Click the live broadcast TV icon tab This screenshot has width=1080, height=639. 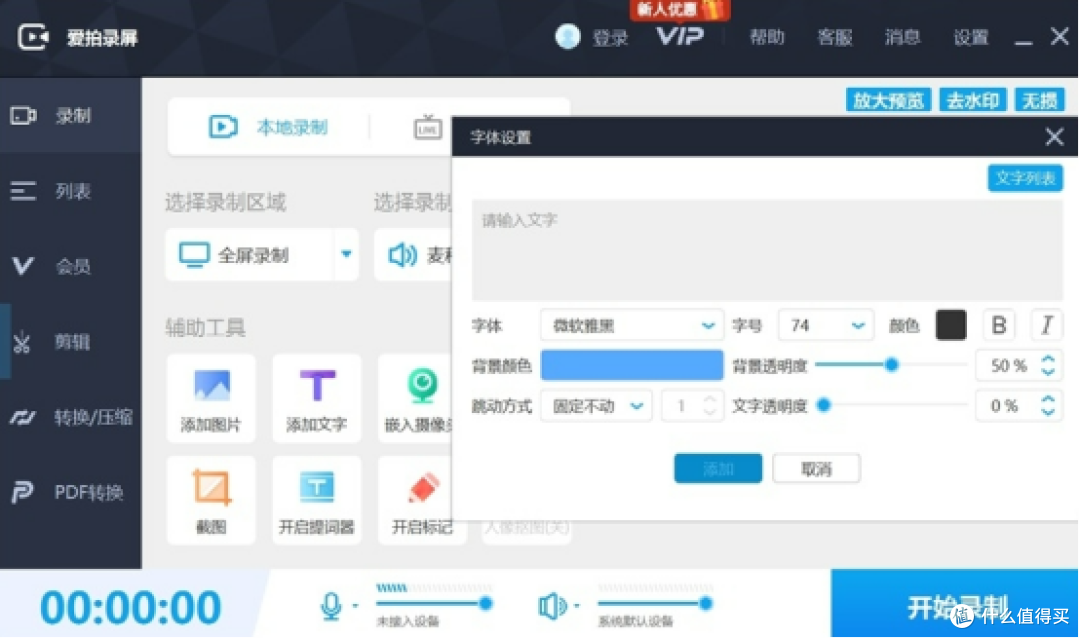coord(428,127)
